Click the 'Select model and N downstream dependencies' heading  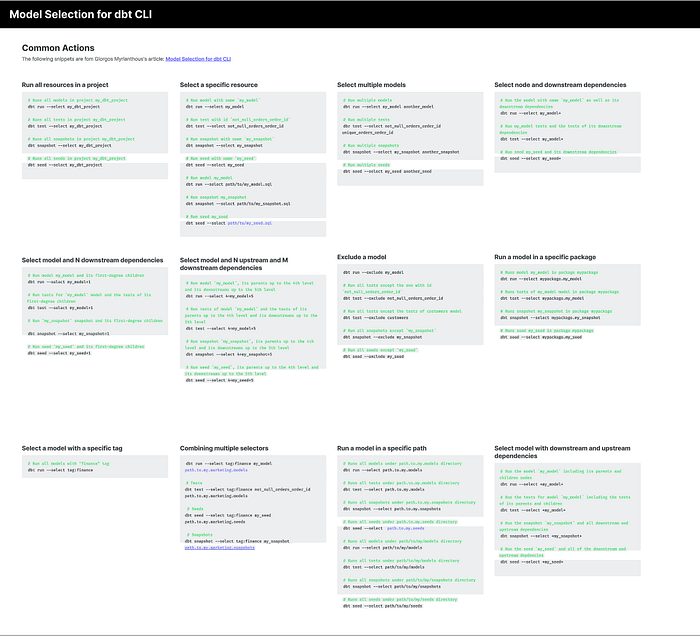click(x=92, y=260)
